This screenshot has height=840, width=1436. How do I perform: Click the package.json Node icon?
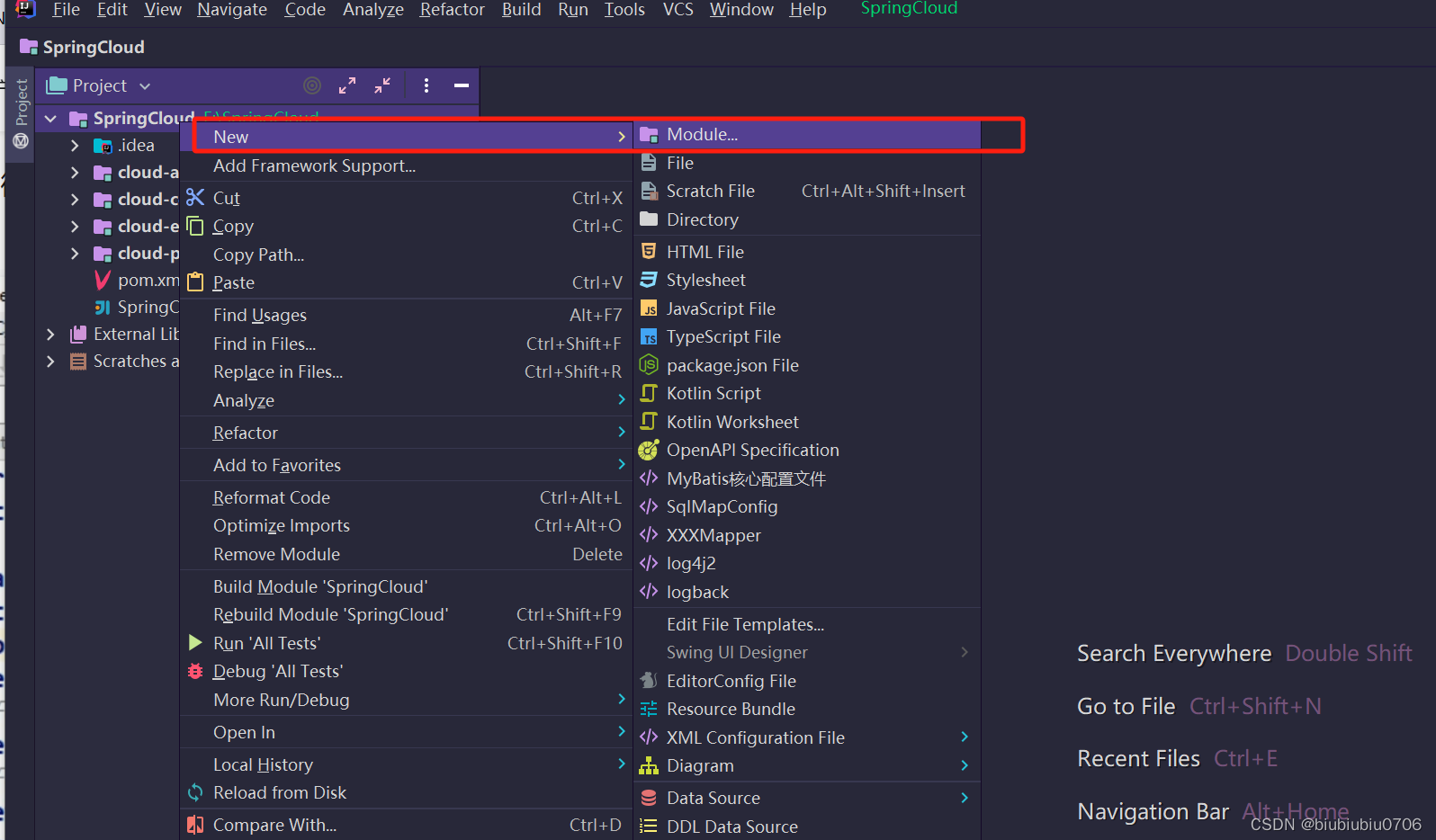coord(649,365)
